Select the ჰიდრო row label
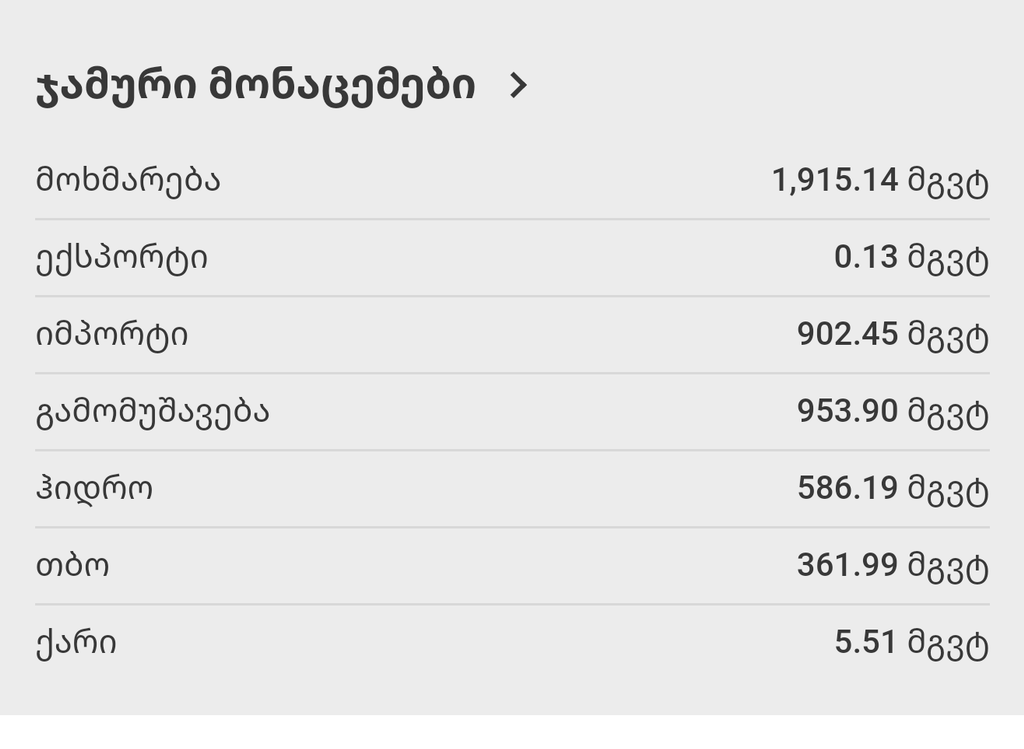The height and width of the screenshot is (749, 1024). [94, 489]
